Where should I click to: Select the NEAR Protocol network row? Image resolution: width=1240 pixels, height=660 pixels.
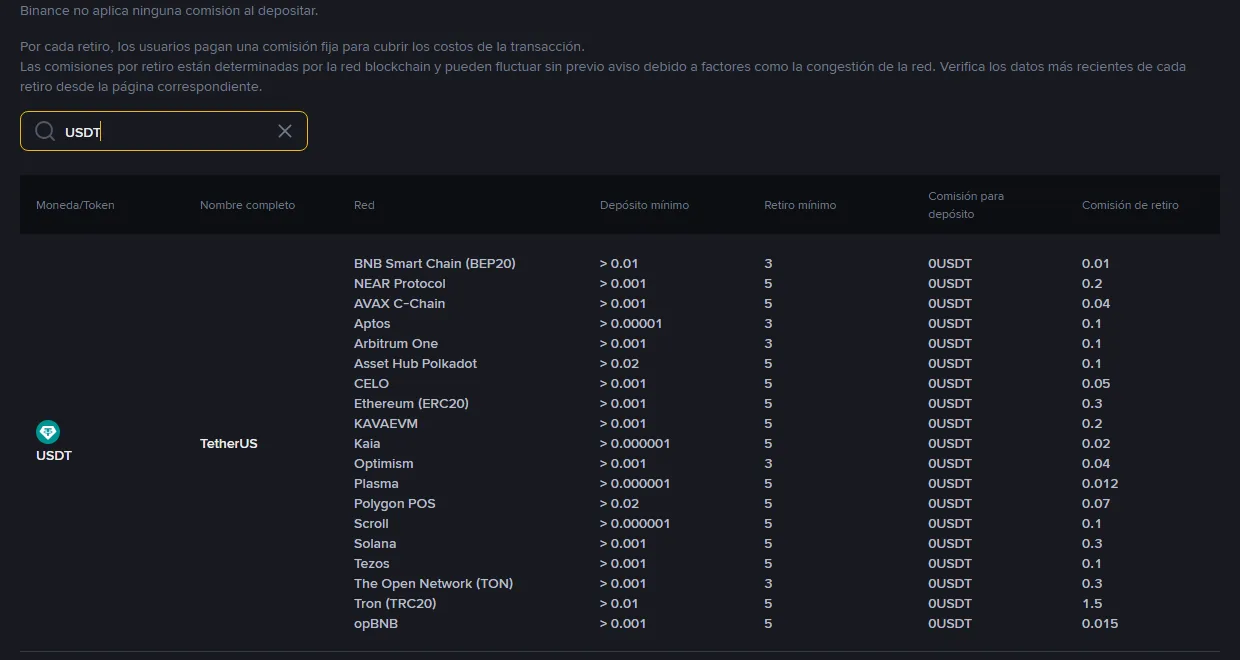[x=400, y=284]
